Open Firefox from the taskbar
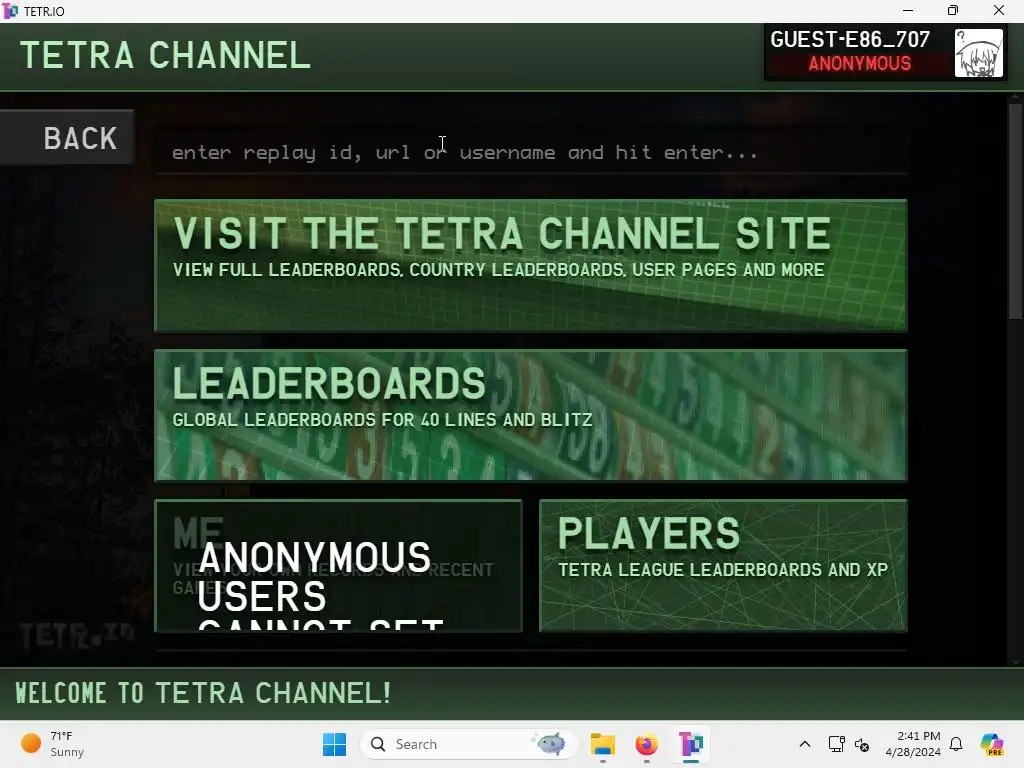The image size is (1024, 768). (647, 744)
